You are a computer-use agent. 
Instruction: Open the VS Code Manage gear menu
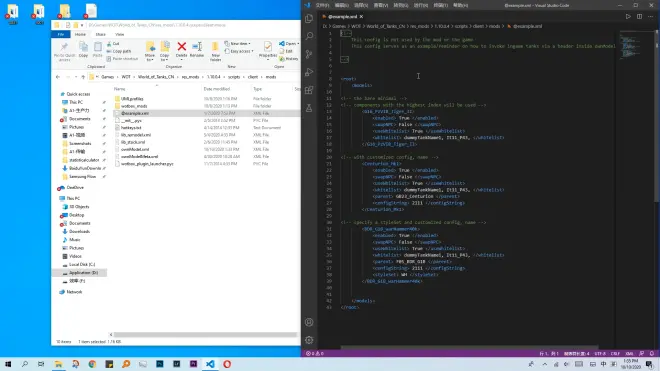coord(309,340)
